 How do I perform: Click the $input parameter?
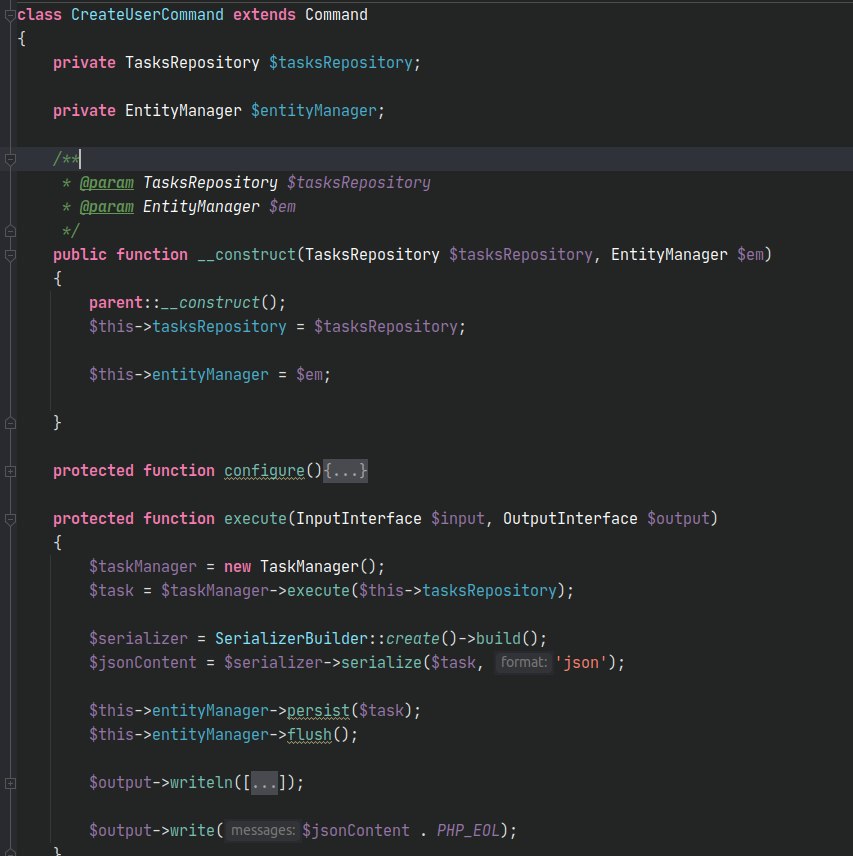click(458, 519)
